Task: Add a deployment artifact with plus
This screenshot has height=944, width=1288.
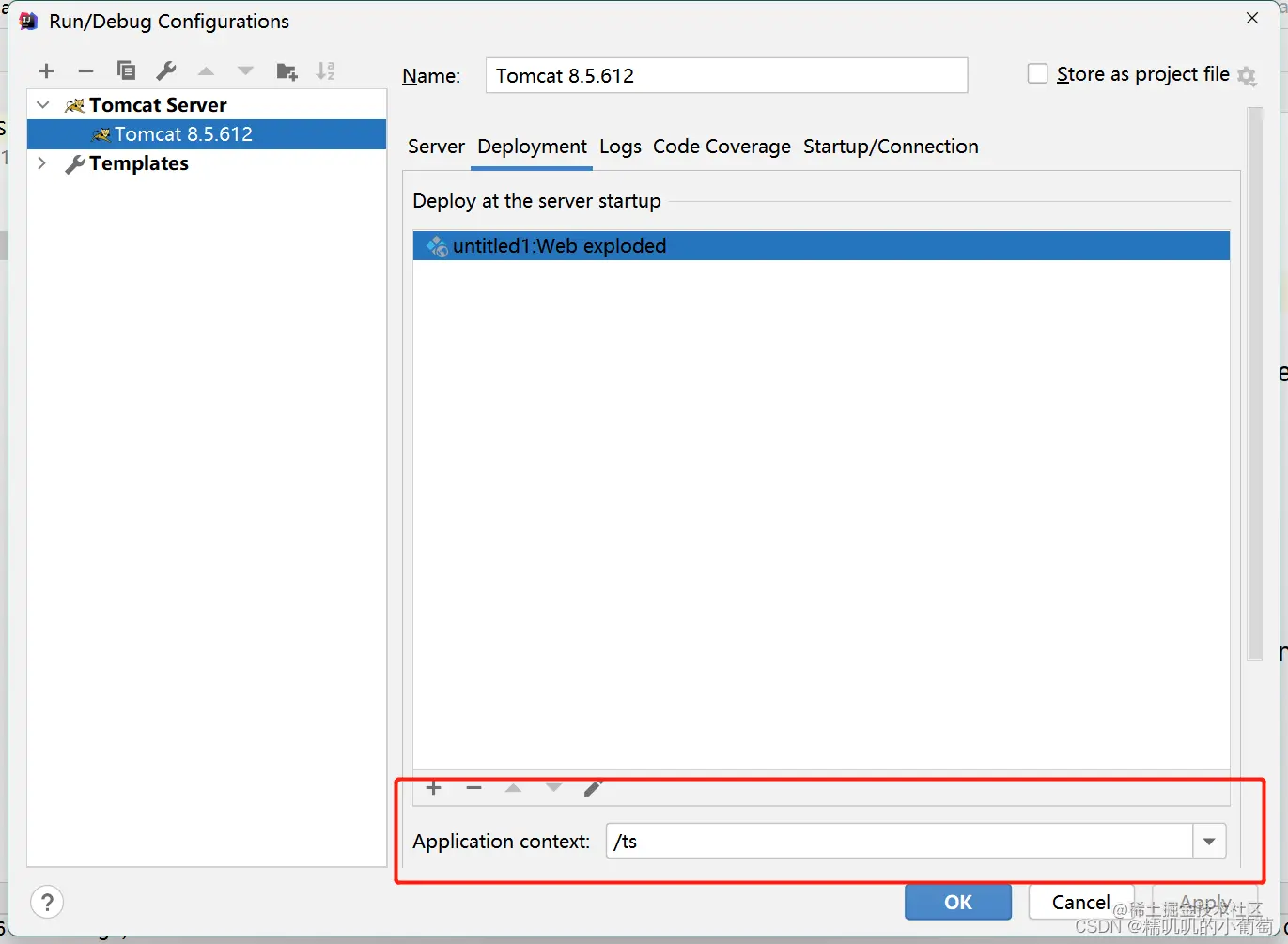Action: pyautogui.click(x=433, y=788)
